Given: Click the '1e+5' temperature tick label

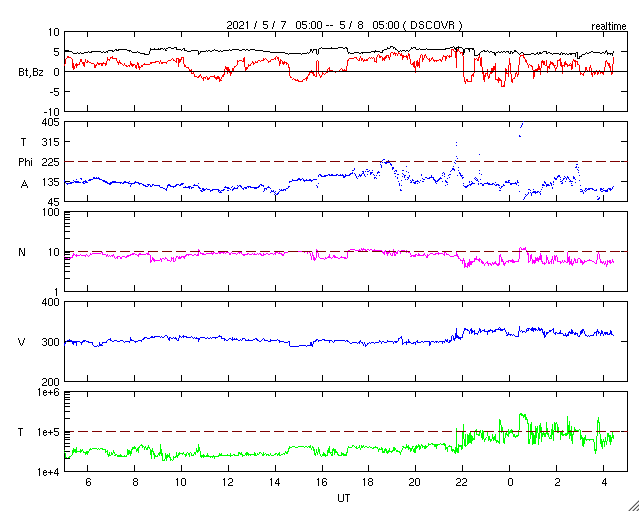Looking at the screenshot, I should click(x=48, y=432).
